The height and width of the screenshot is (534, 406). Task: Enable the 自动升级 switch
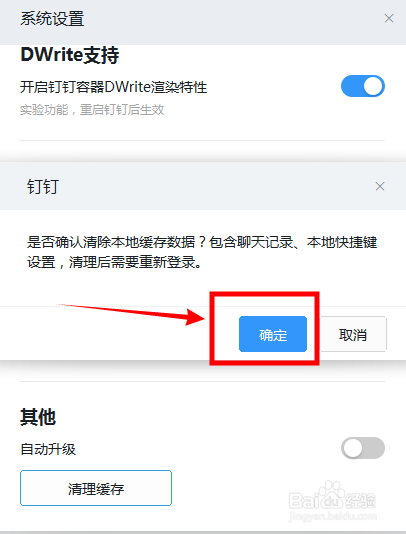(363, 448)
